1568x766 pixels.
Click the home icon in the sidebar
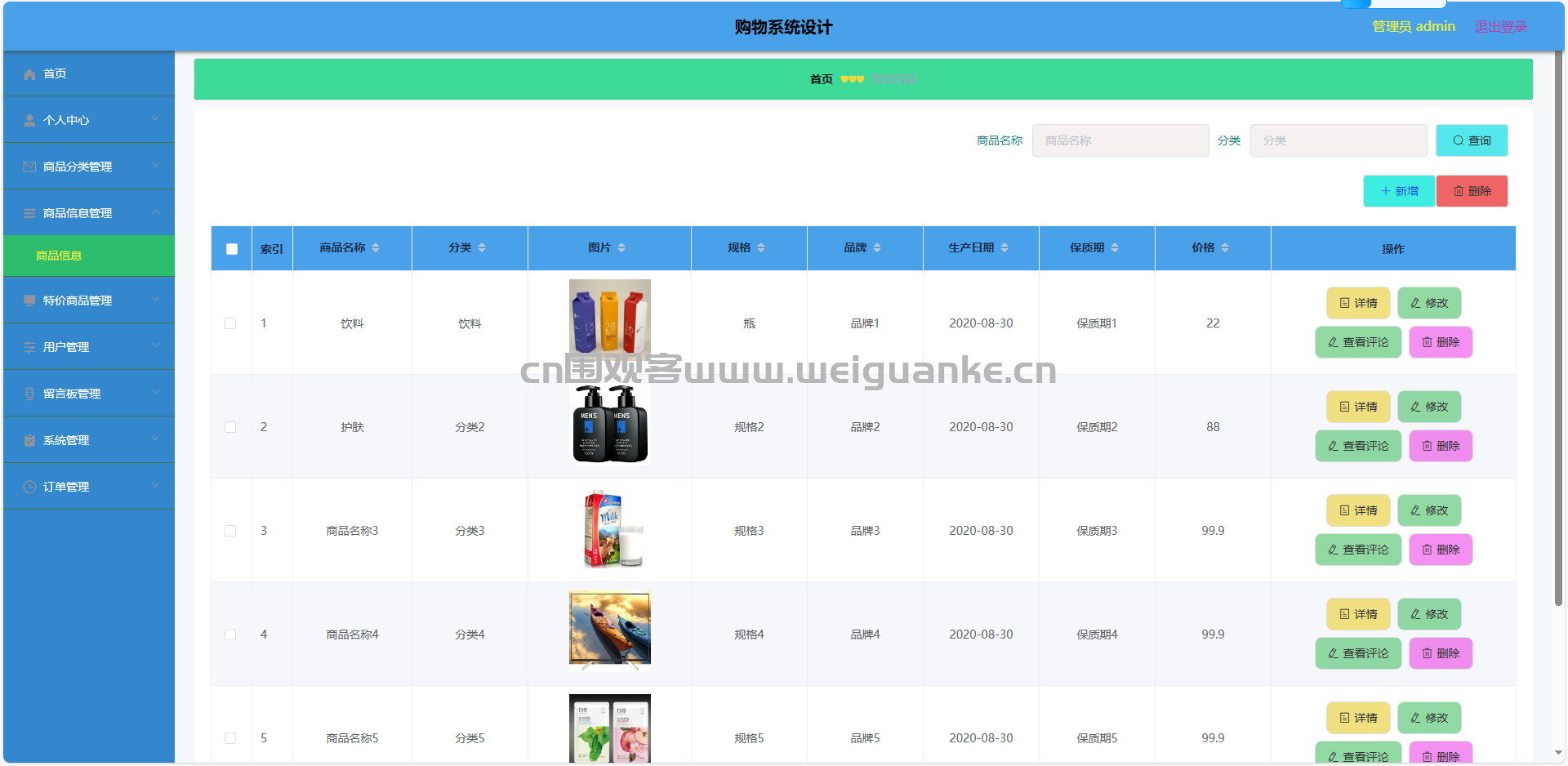tap(29, 74)
